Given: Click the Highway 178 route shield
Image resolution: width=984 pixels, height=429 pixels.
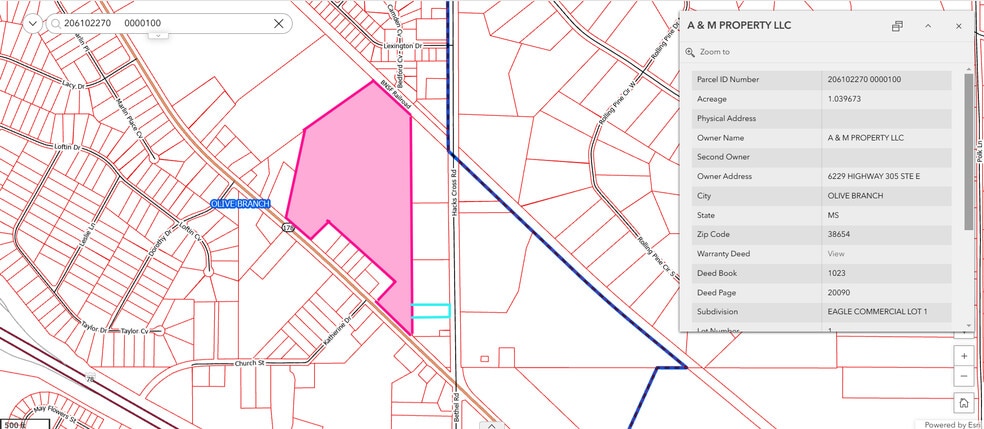Looking at the screenshot, I should (287, 229).
